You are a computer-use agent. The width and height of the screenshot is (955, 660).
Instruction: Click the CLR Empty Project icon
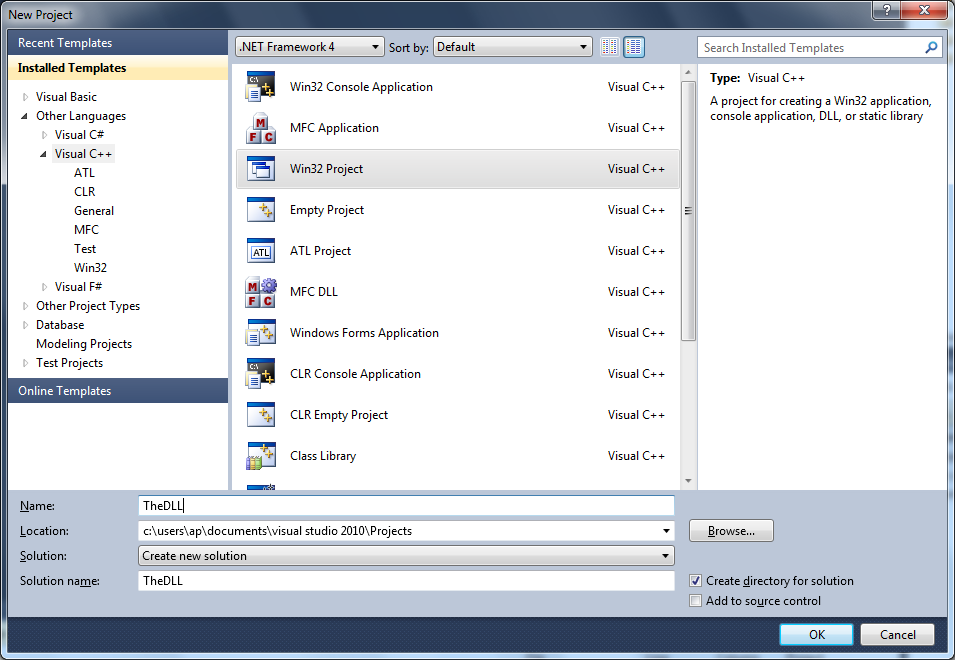click(x=261, y=415)
